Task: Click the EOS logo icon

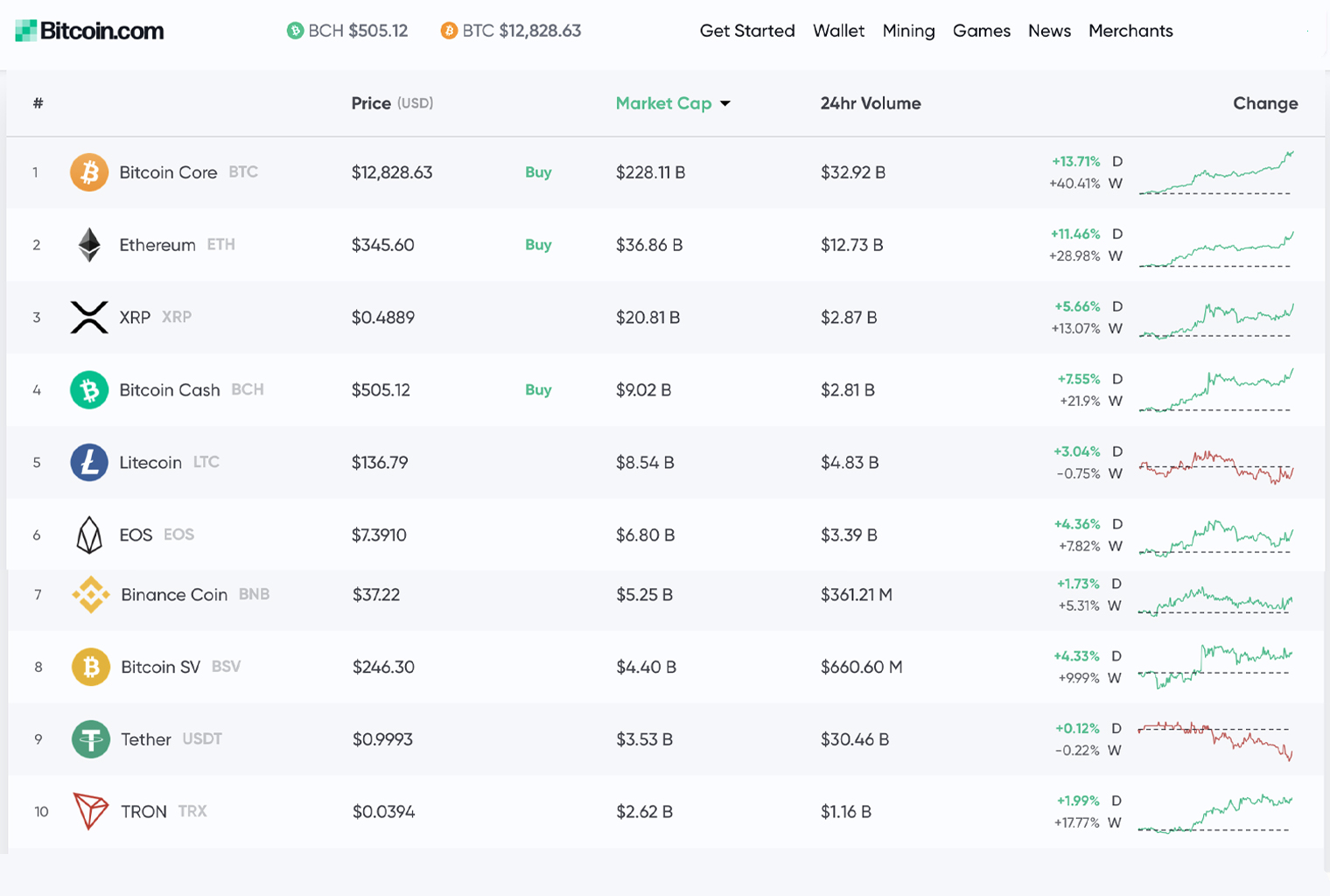Action: tap(89, 535)
